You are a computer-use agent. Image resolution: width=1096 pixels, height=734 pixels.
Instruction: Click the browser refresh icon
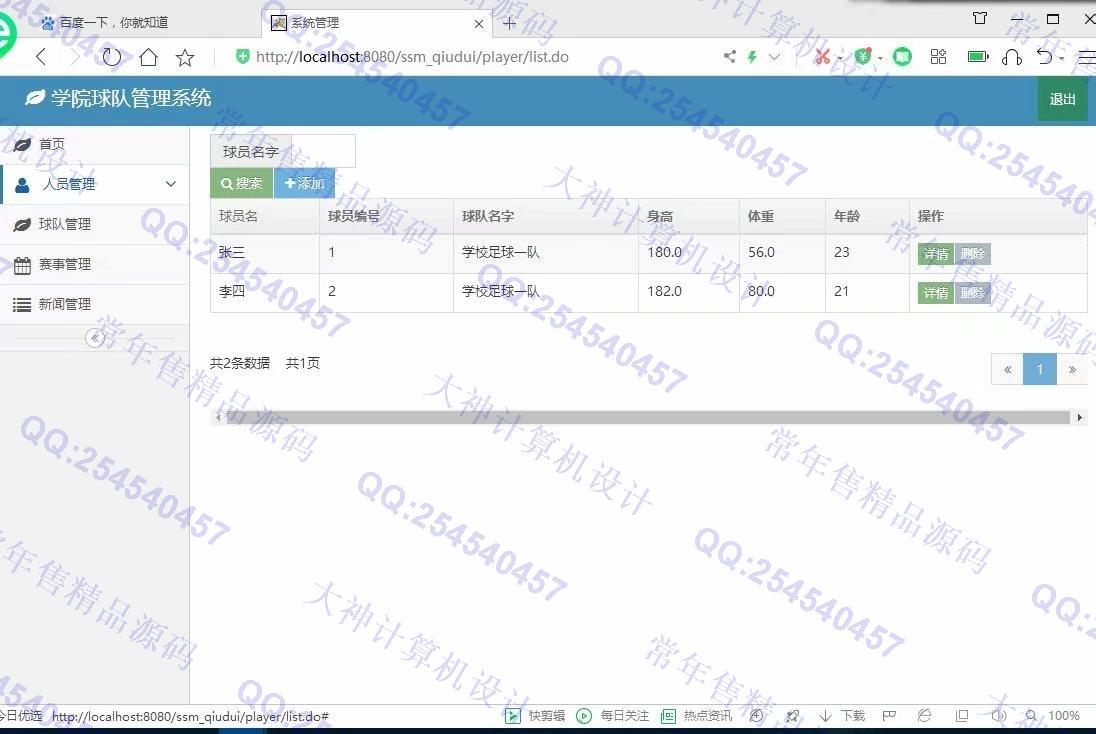[111, 57]
